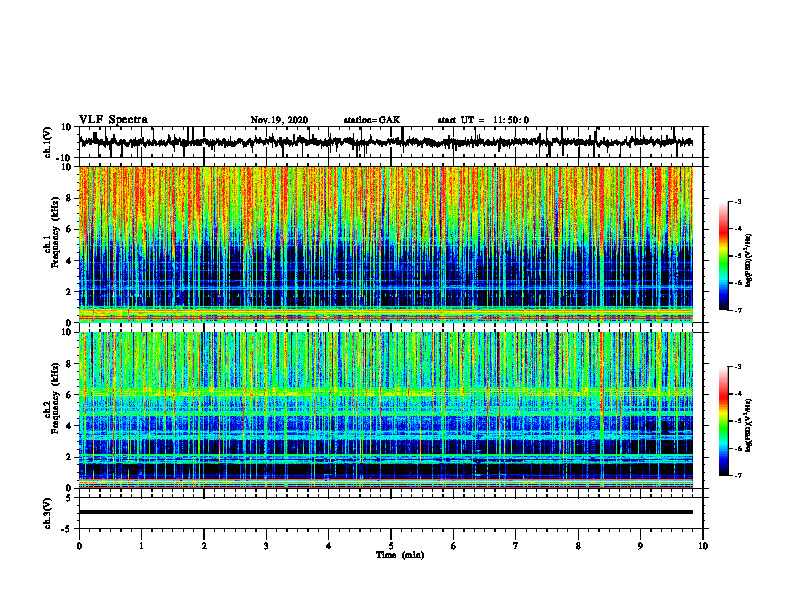Click the log(PSD) label beside ch.1 color bar
This screenshot has height=612, width=792.
coord(750,261)
